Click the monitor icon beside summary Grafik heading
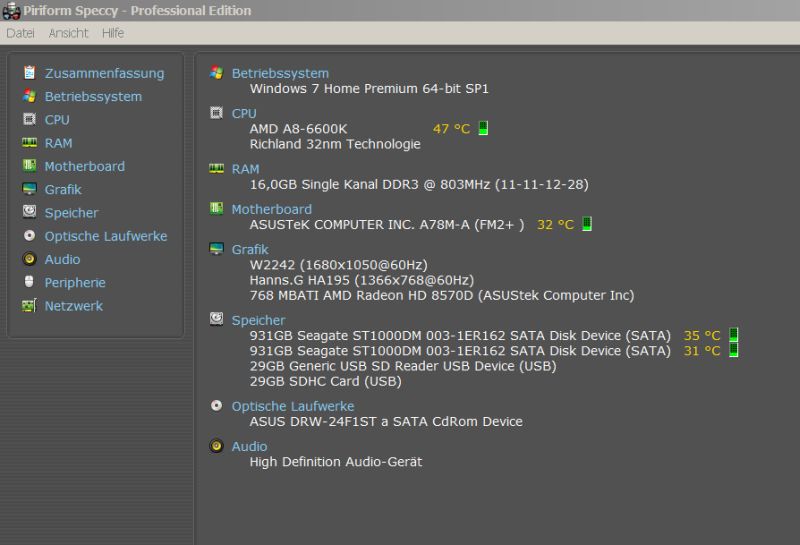Viewport: 800px width, 545px height. [216, 249]
